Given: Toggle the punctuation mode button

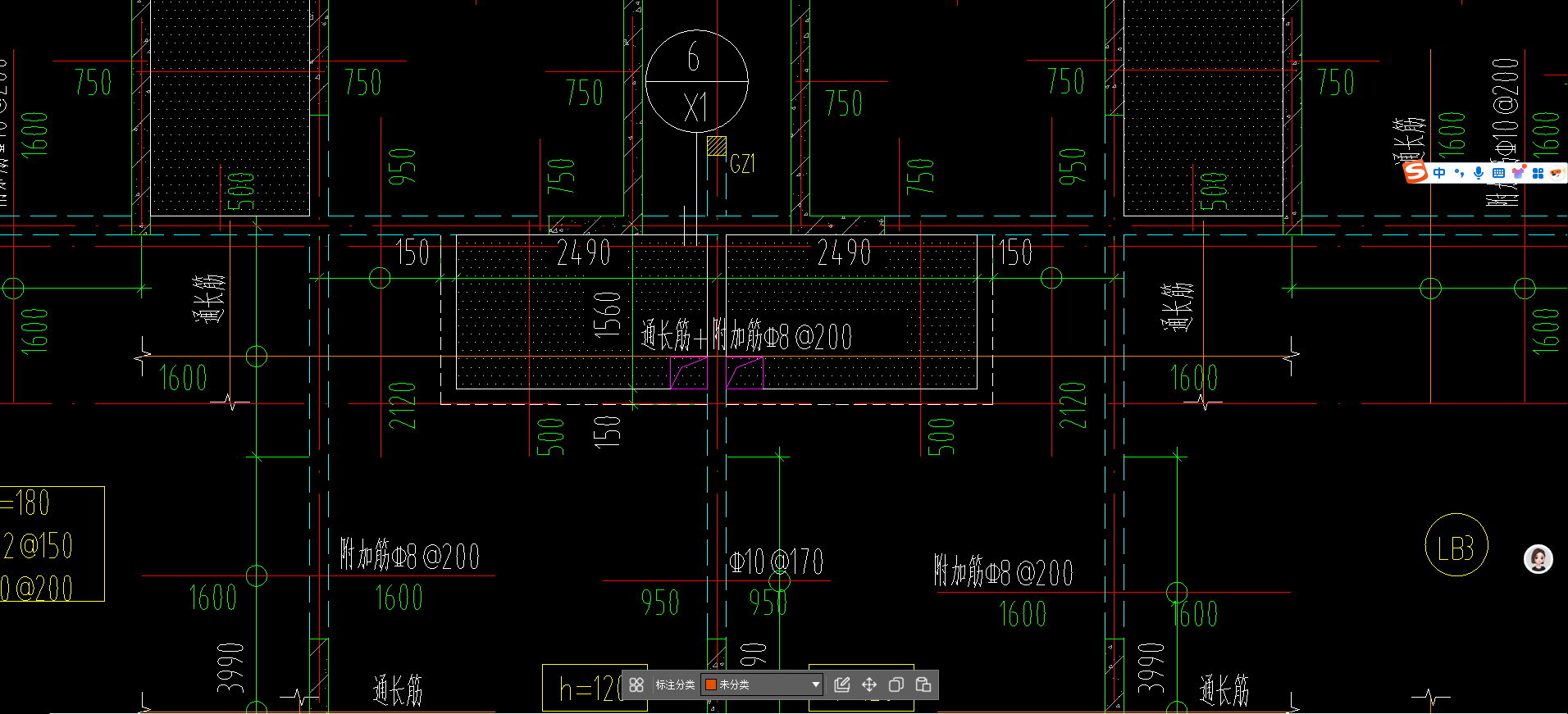Looking at the screenshot, I should coord(1459,173).
